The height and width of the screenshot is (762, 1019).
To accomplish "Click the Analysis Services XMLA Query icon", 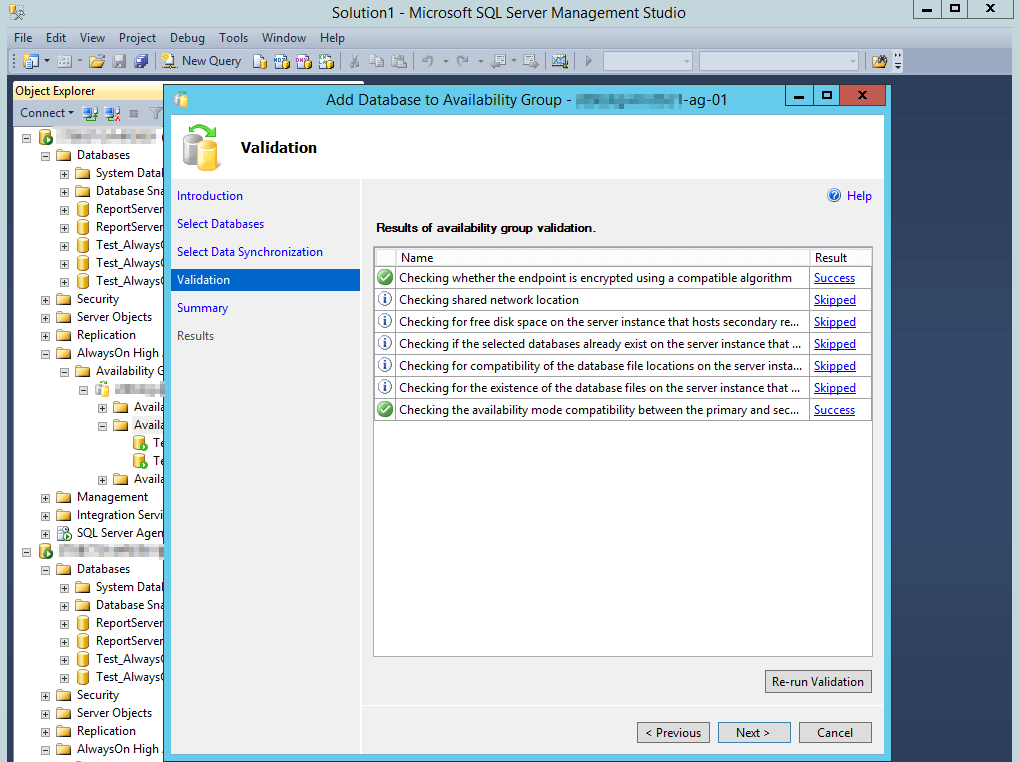I will pyautogui.click(x=326, y=61).
